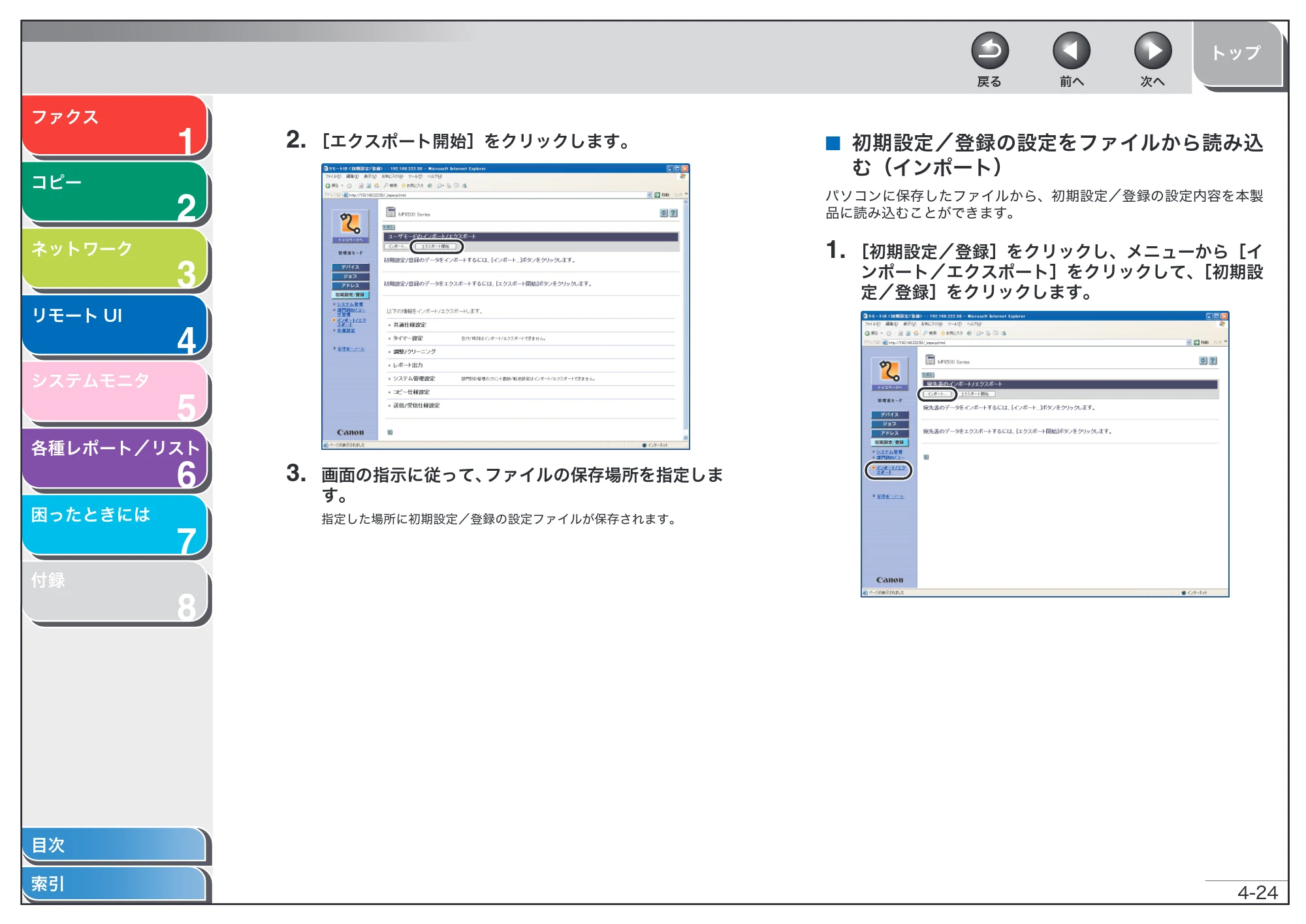The height and width of the screenshot is (924, 1306).
Task: Click circled インポート/エクスポート link in right screenshot
Action: (x=890, y=470)
